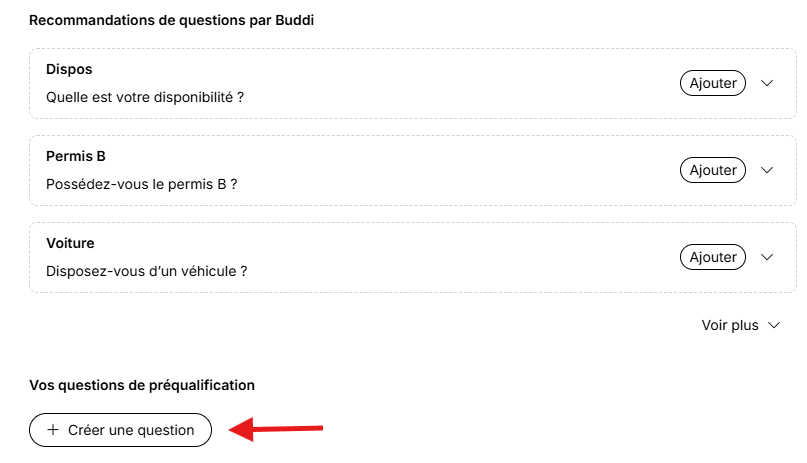Select the Dispos card title

click(x=69, y=69)
